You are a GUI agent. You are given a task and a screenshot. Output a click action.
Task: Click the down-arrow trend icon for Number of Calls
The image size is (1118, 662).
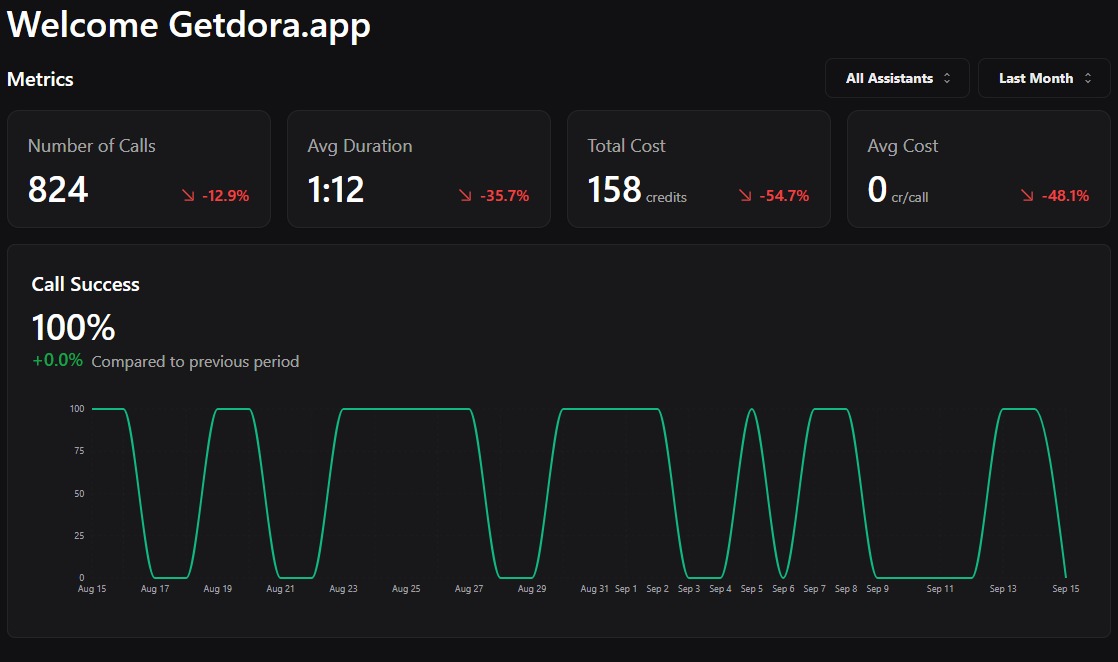188,196
